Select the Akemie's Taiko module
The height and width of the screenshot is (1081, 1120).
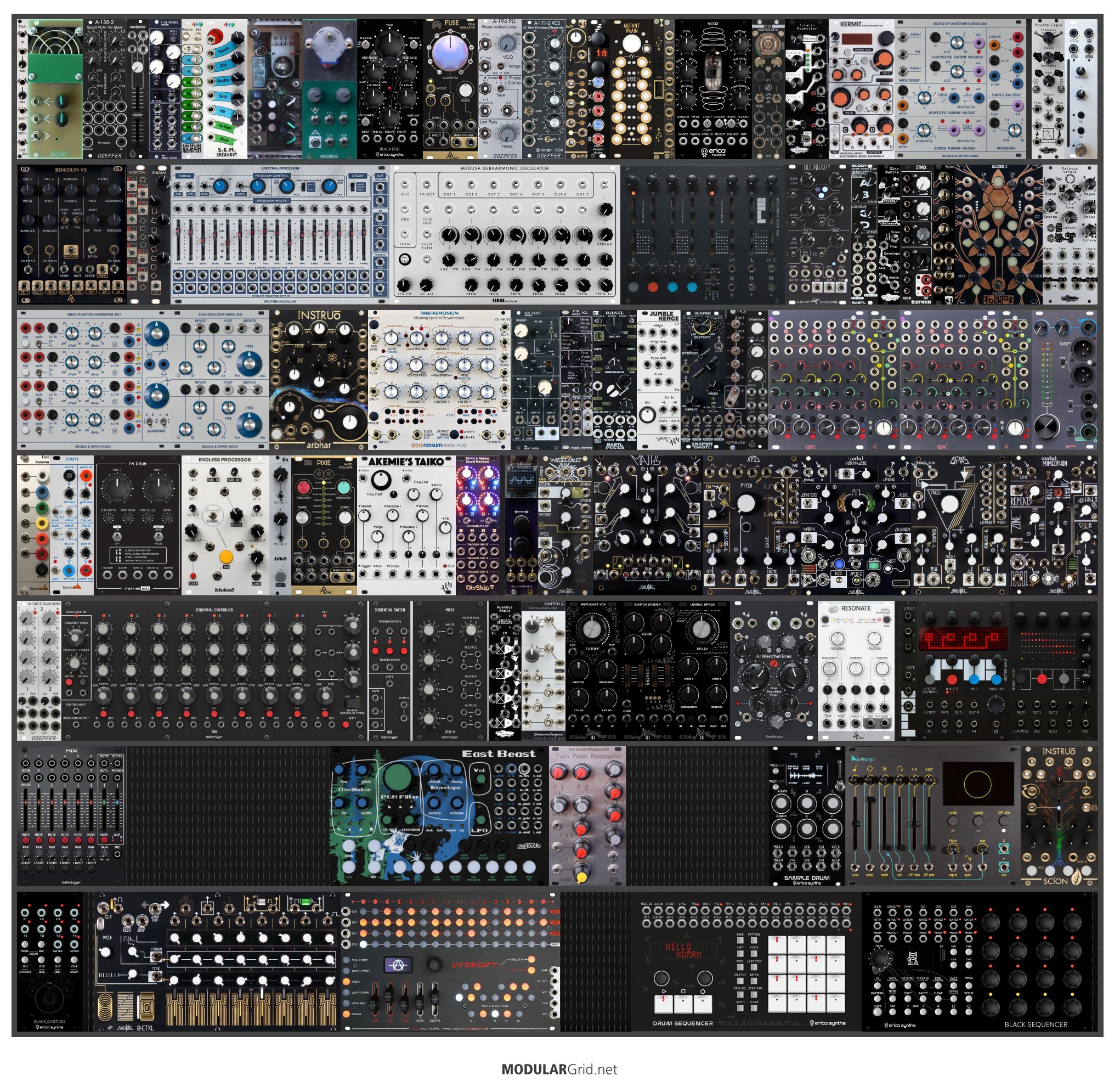pos(406,525)
